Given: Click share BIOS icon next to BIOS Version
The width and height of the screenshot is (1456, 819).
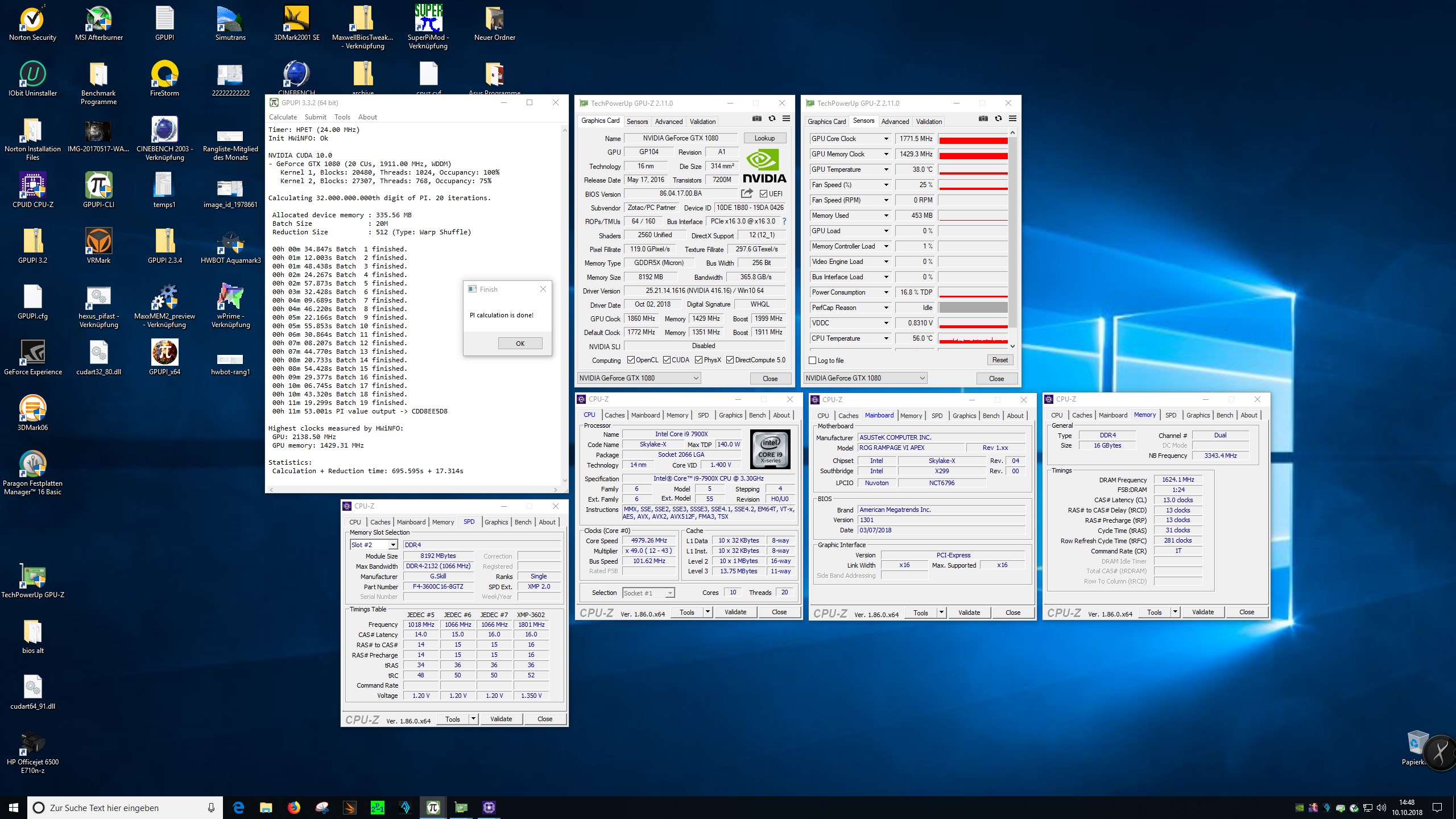Looking at the screenshot, I should [x=747, y=193].
